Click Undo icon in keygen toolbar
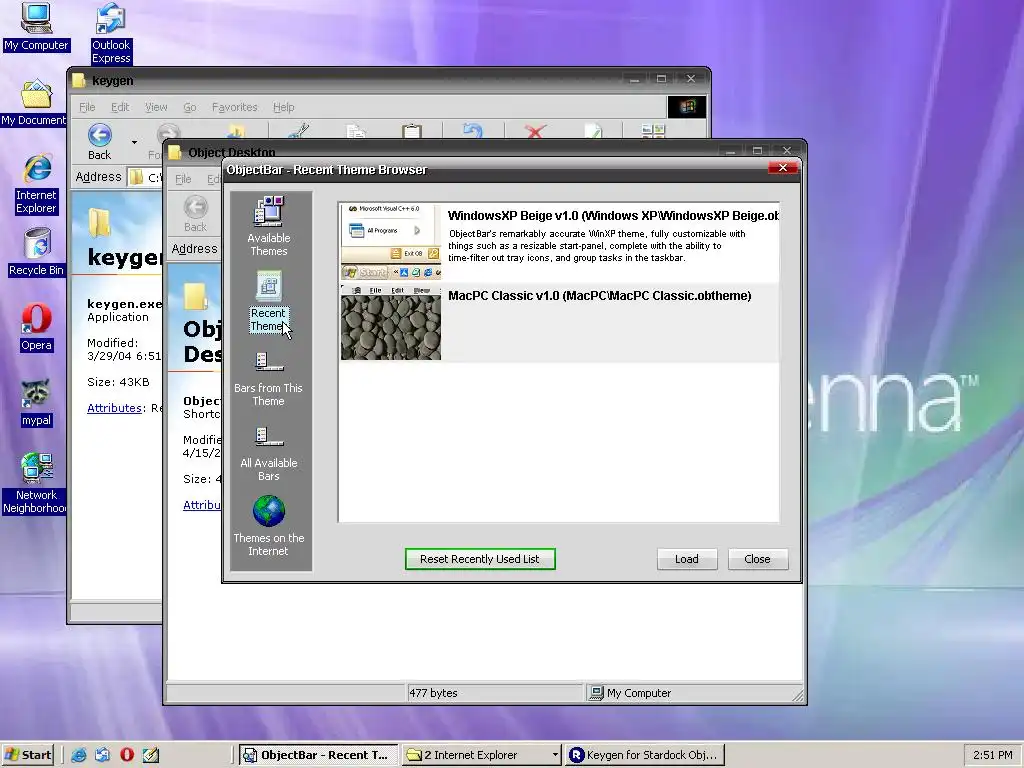The image size is (1024, 768). click(x=472, y=131)
